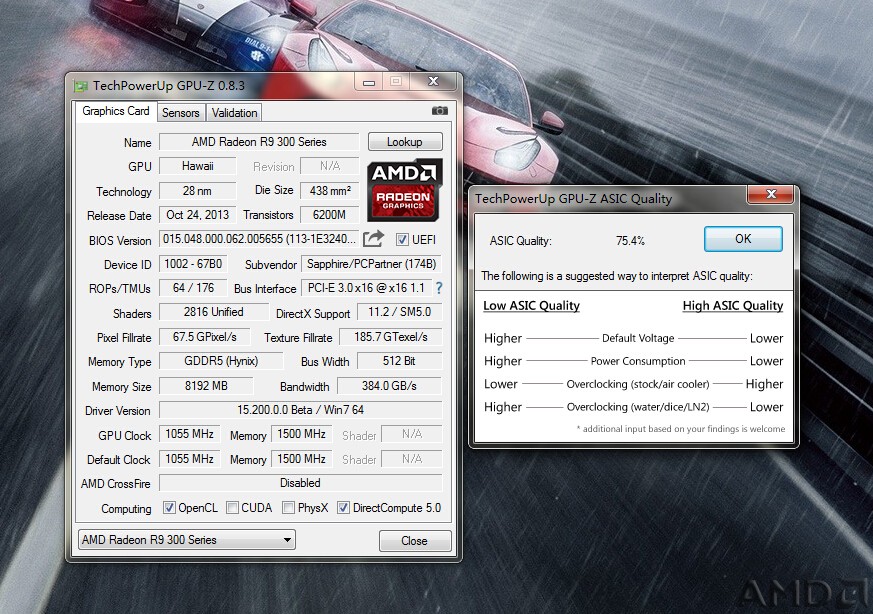
Task: Click the Transistors field 6200M
Action: tap(330, 215)
